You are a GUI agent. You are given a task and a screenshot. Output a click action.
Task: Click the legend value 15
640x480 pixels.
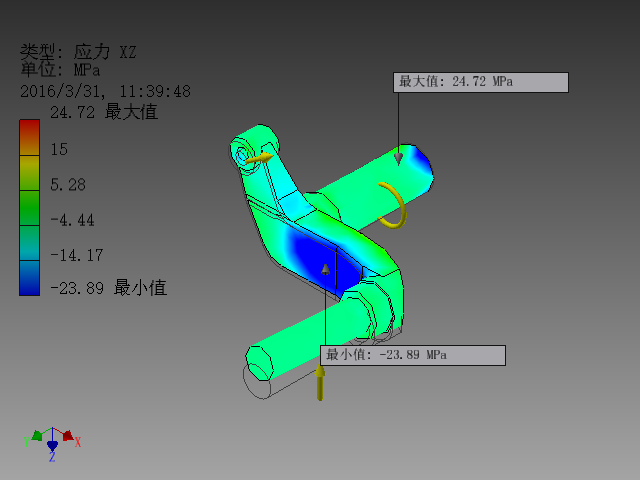tap(59, 149)
